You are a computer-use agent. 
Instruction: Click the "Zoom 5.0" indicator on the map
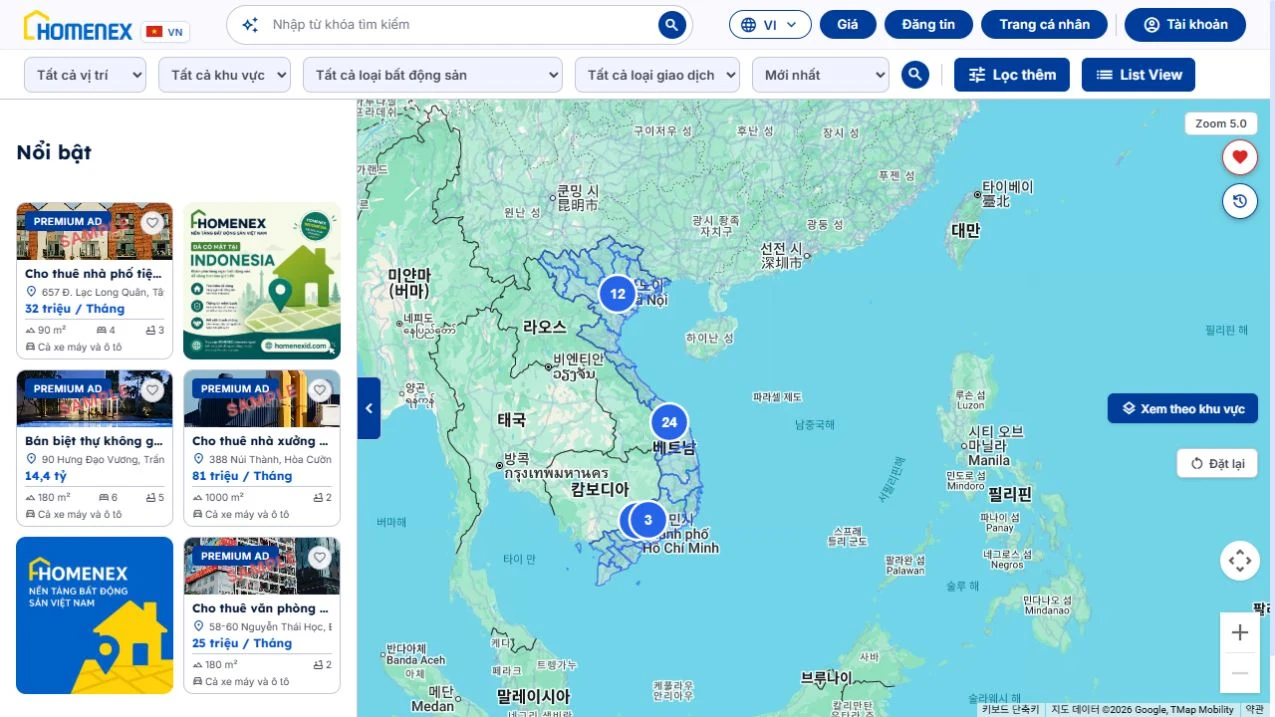1221,123
